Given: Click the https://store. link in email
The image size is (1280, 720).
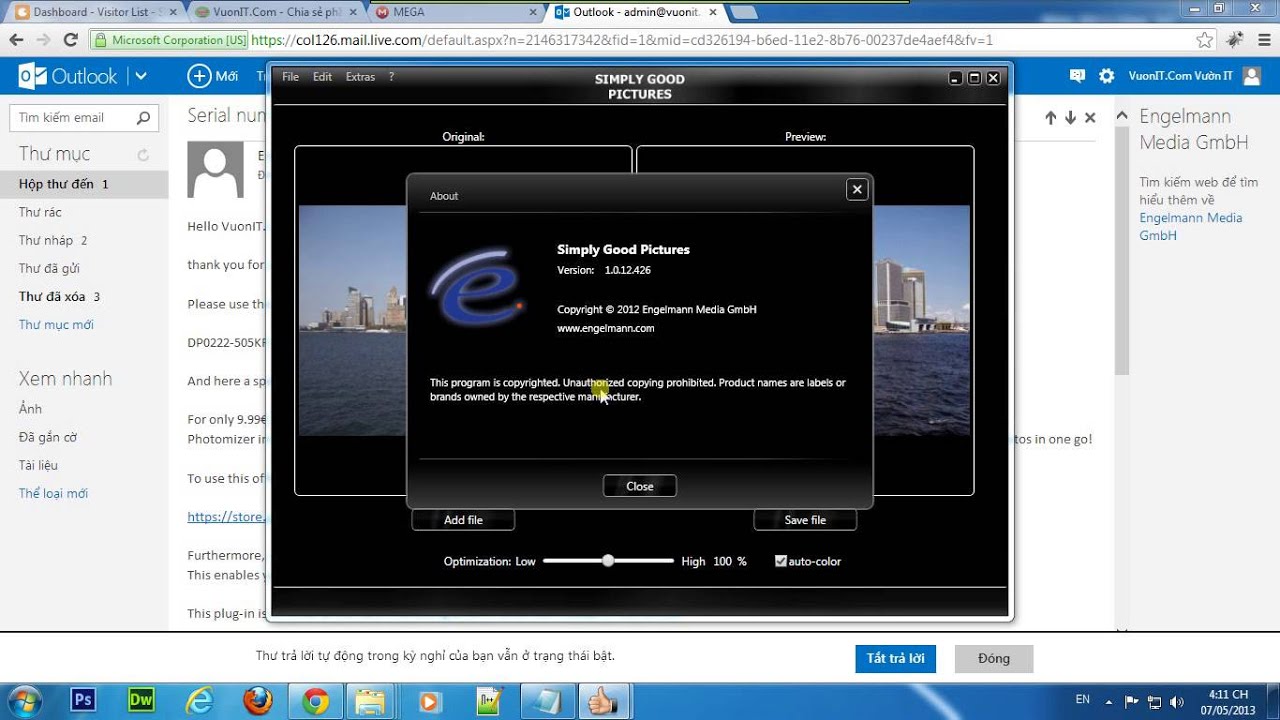Looking at the screenshot, I should pyautogui.click(x=227, y=517).
